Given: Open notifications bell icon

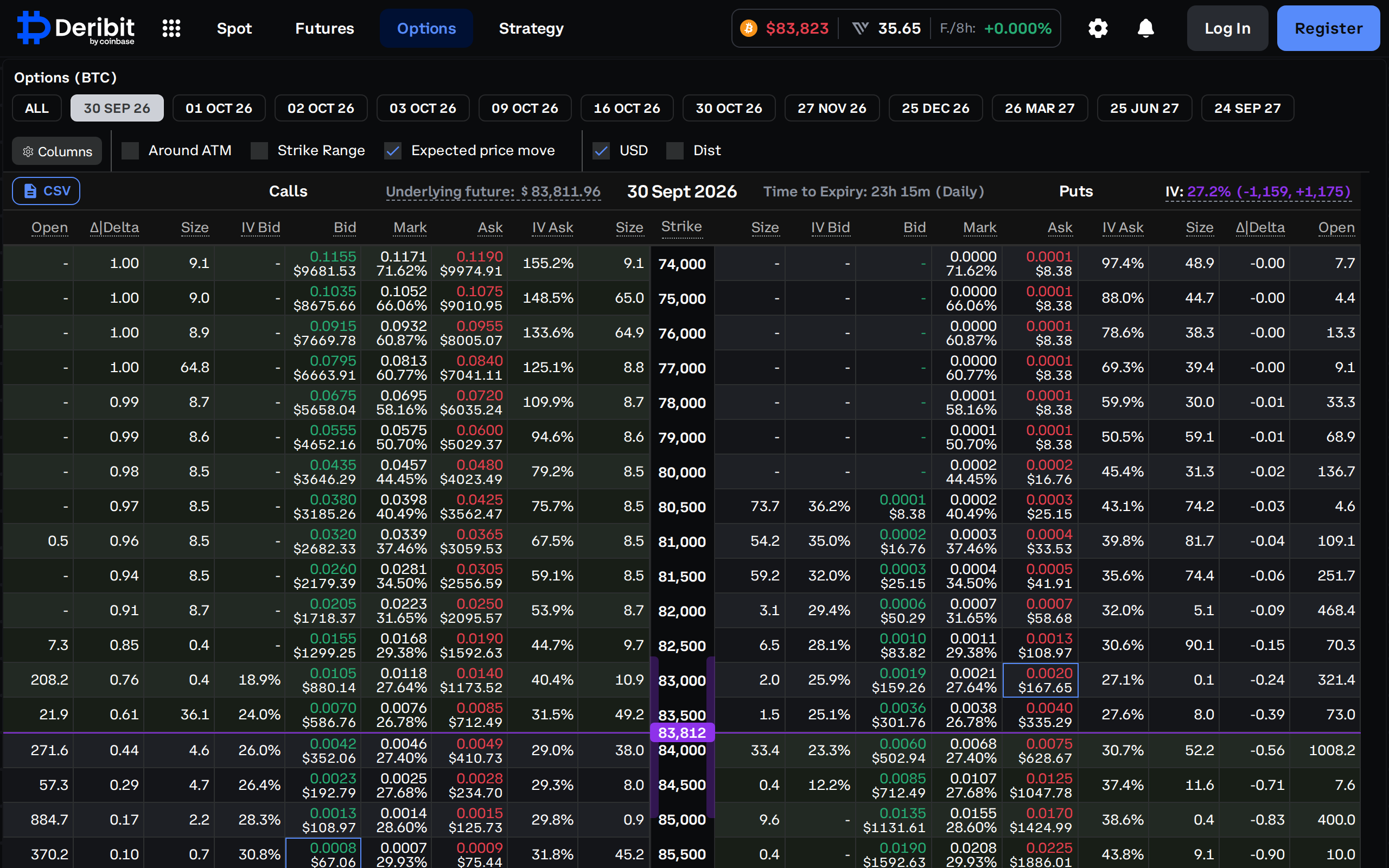Looking at the screenshot, I should [1145, 28].
